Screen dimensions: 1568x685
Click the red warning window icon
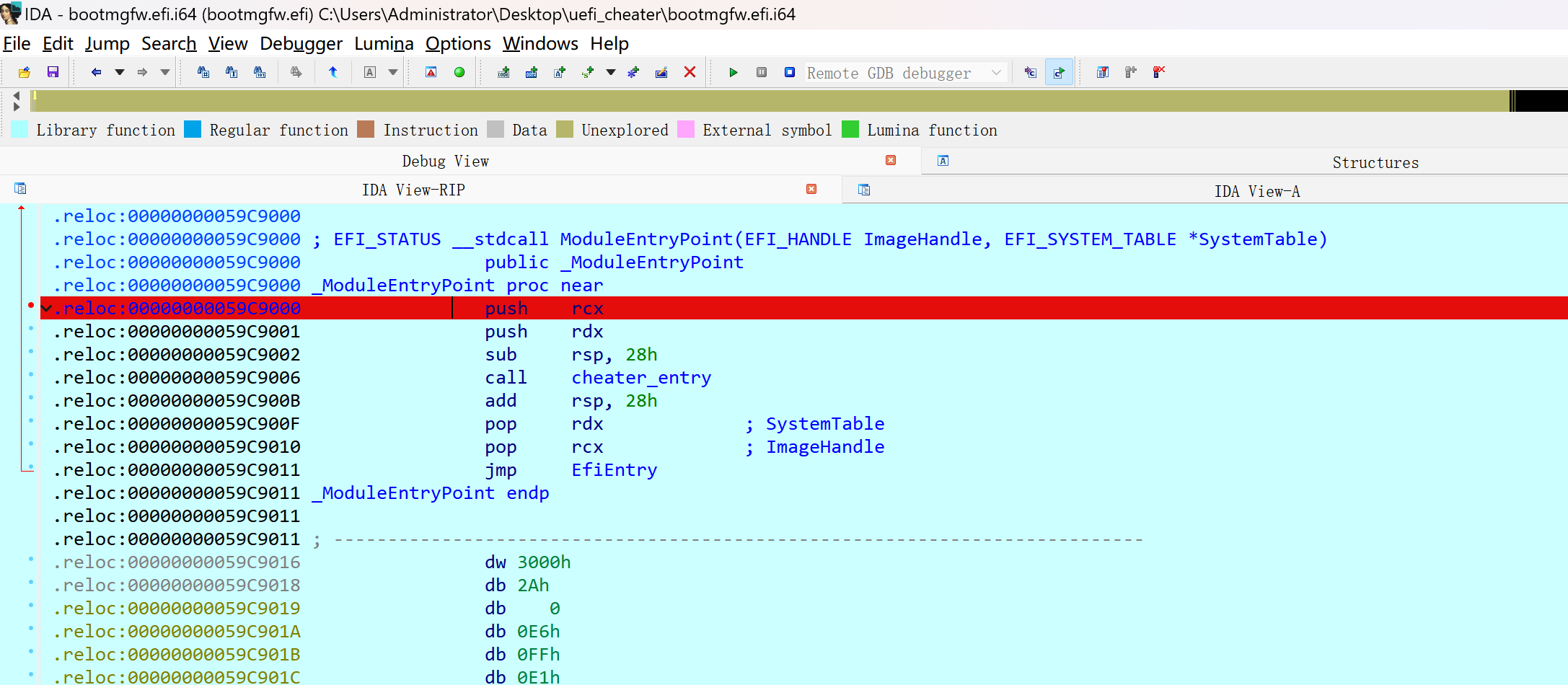[x=431, y=72]
